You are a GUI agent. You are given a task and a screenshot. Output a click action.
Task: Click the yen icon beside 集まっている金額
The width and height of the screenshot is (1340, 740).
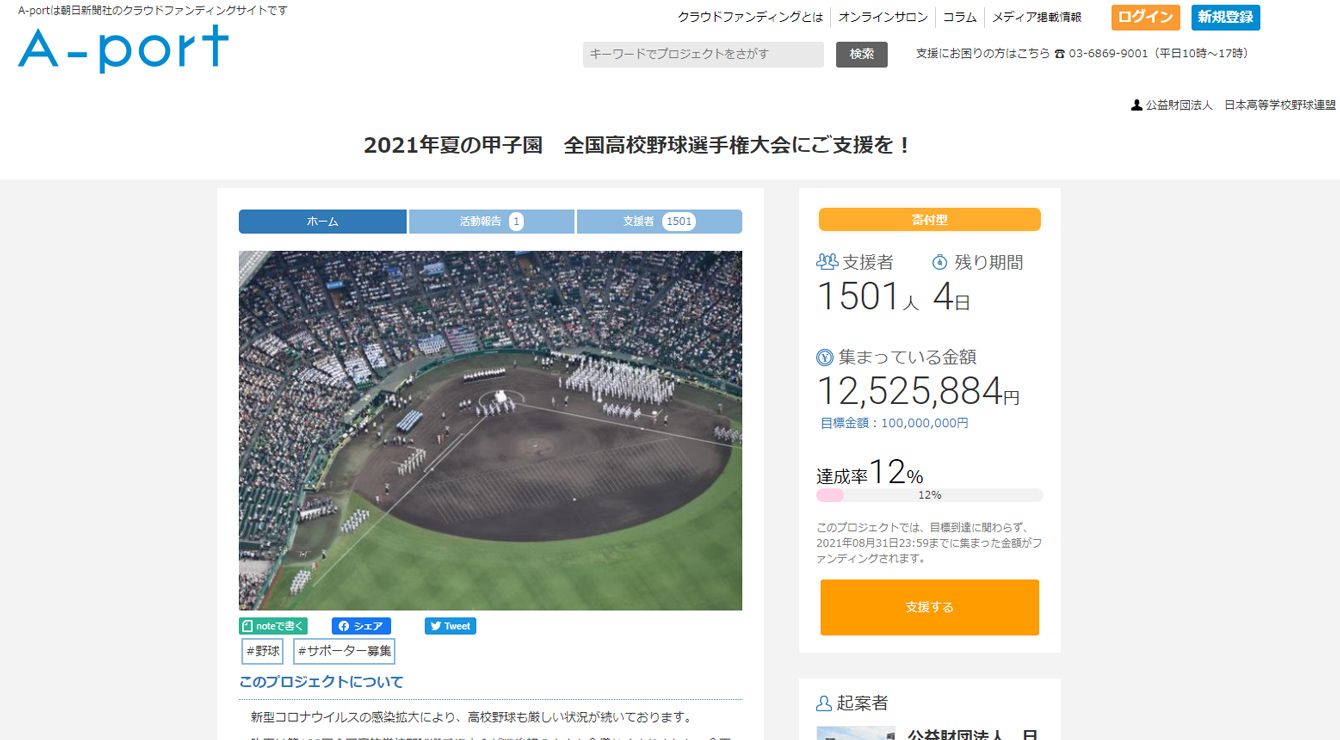click(825, 357)
